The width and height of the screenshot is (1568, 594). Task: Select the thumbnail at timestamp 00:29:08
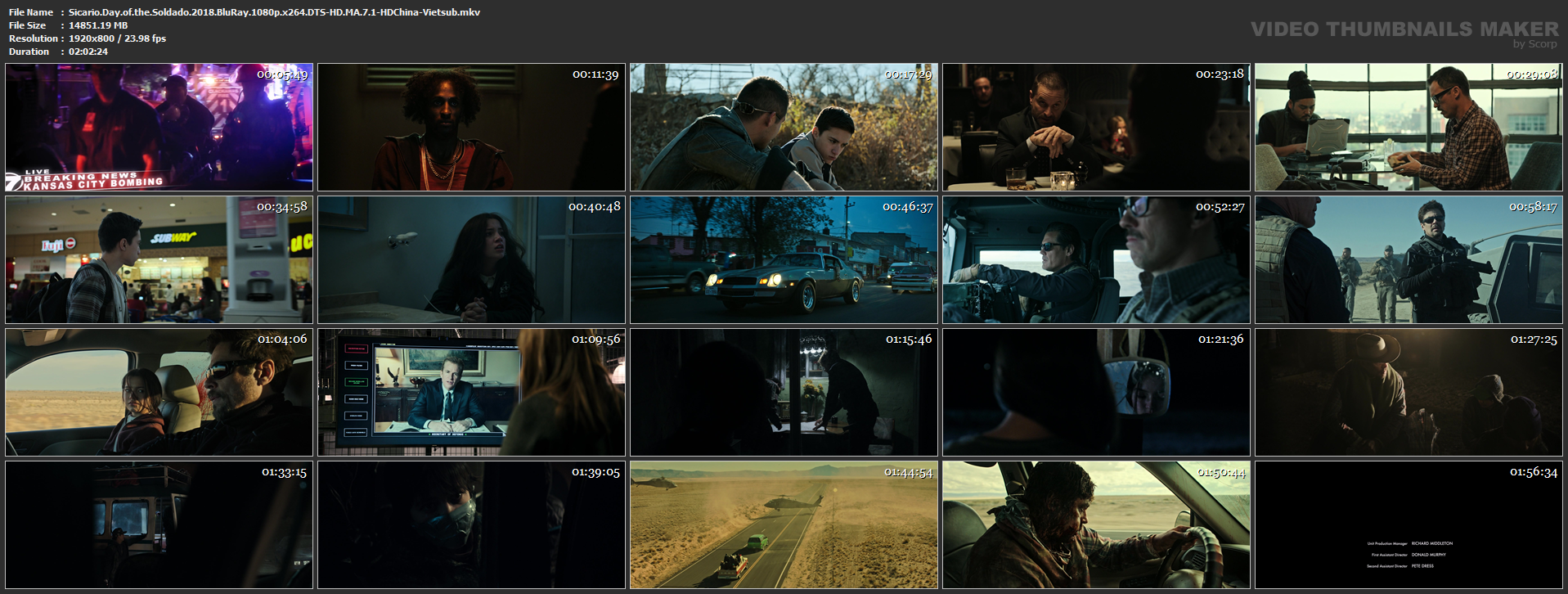(1409, 128)
